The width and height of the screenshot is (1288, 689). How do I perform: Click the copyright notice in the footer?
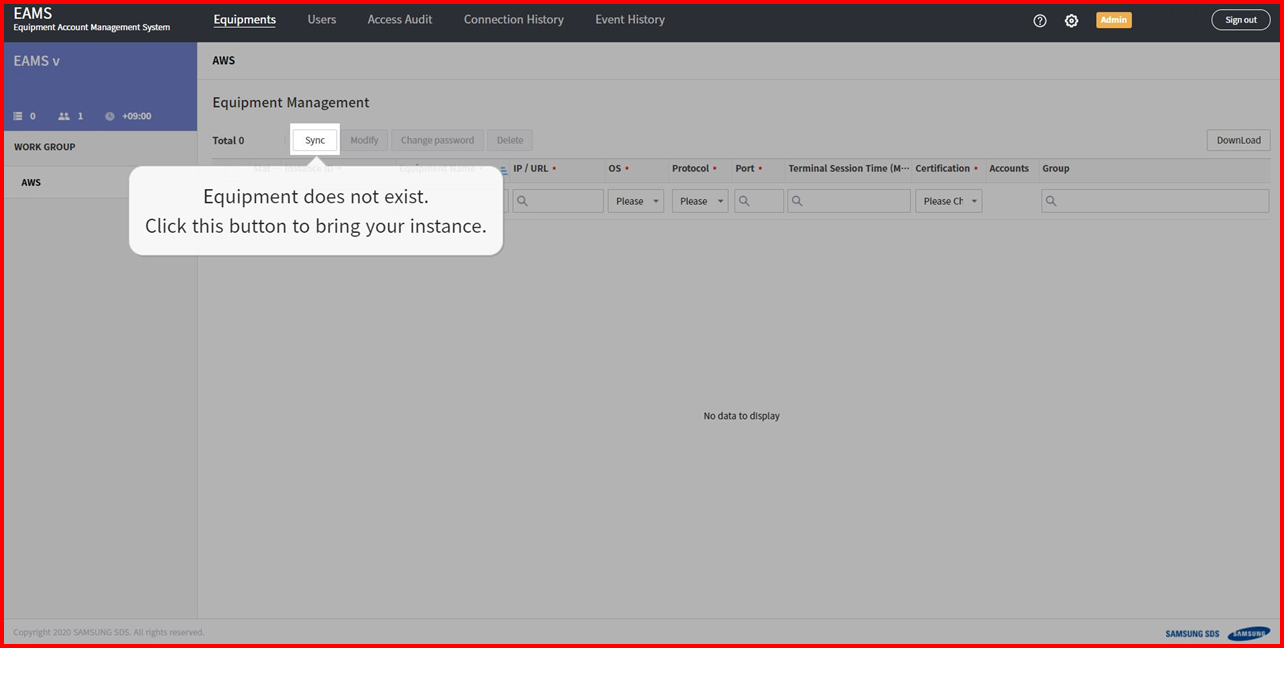pos(109,633)
